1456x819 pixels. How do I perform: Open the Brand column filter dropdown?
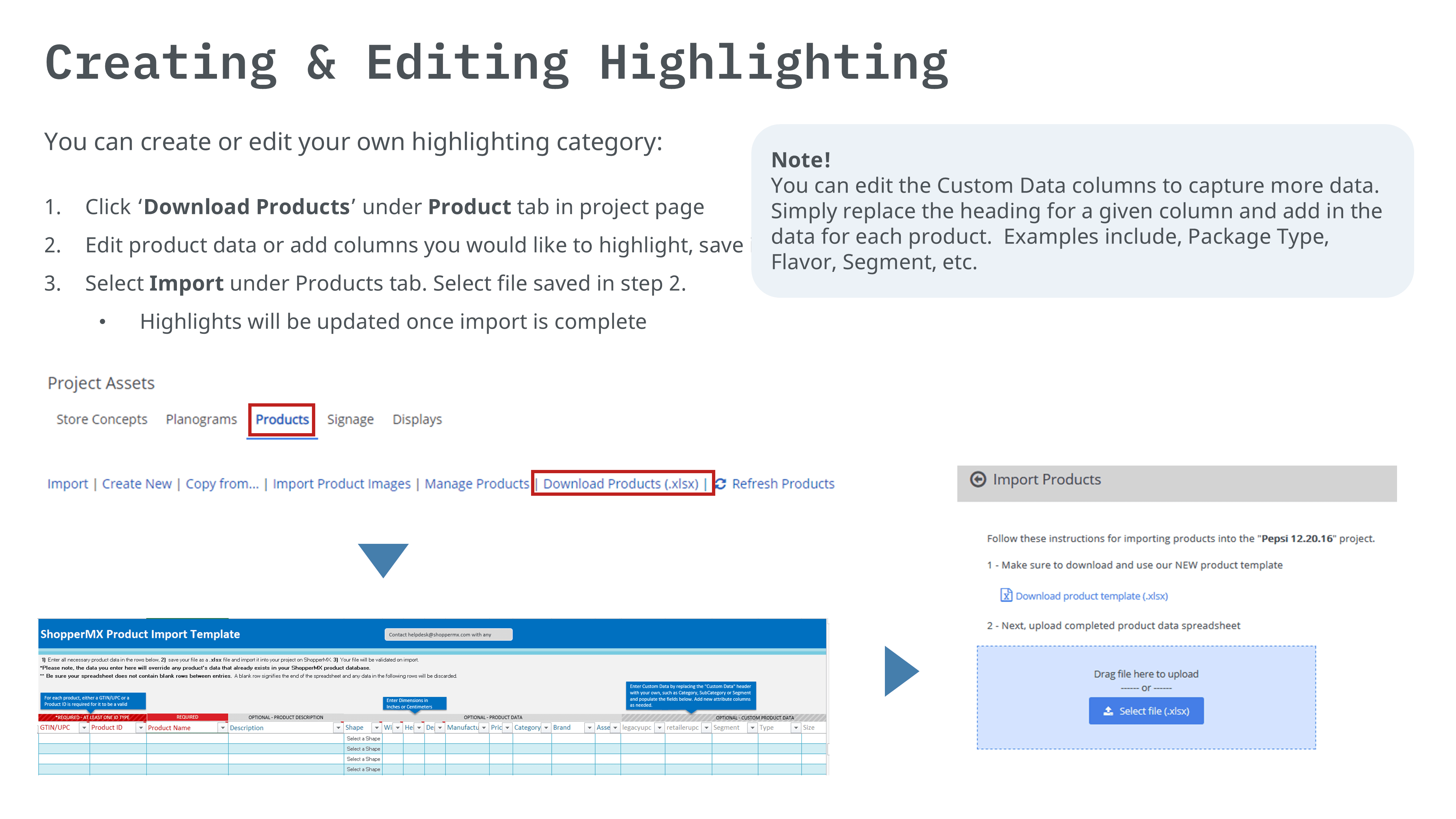(x=589, y=728)
